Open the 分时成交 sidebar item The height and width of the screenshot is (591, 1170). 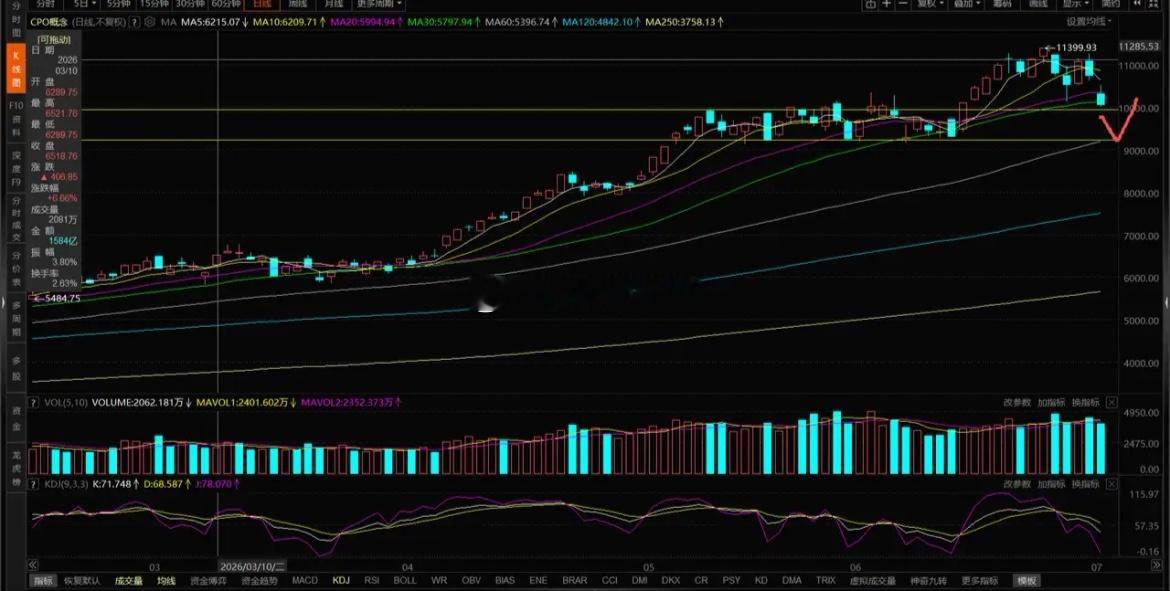[16, 219]
